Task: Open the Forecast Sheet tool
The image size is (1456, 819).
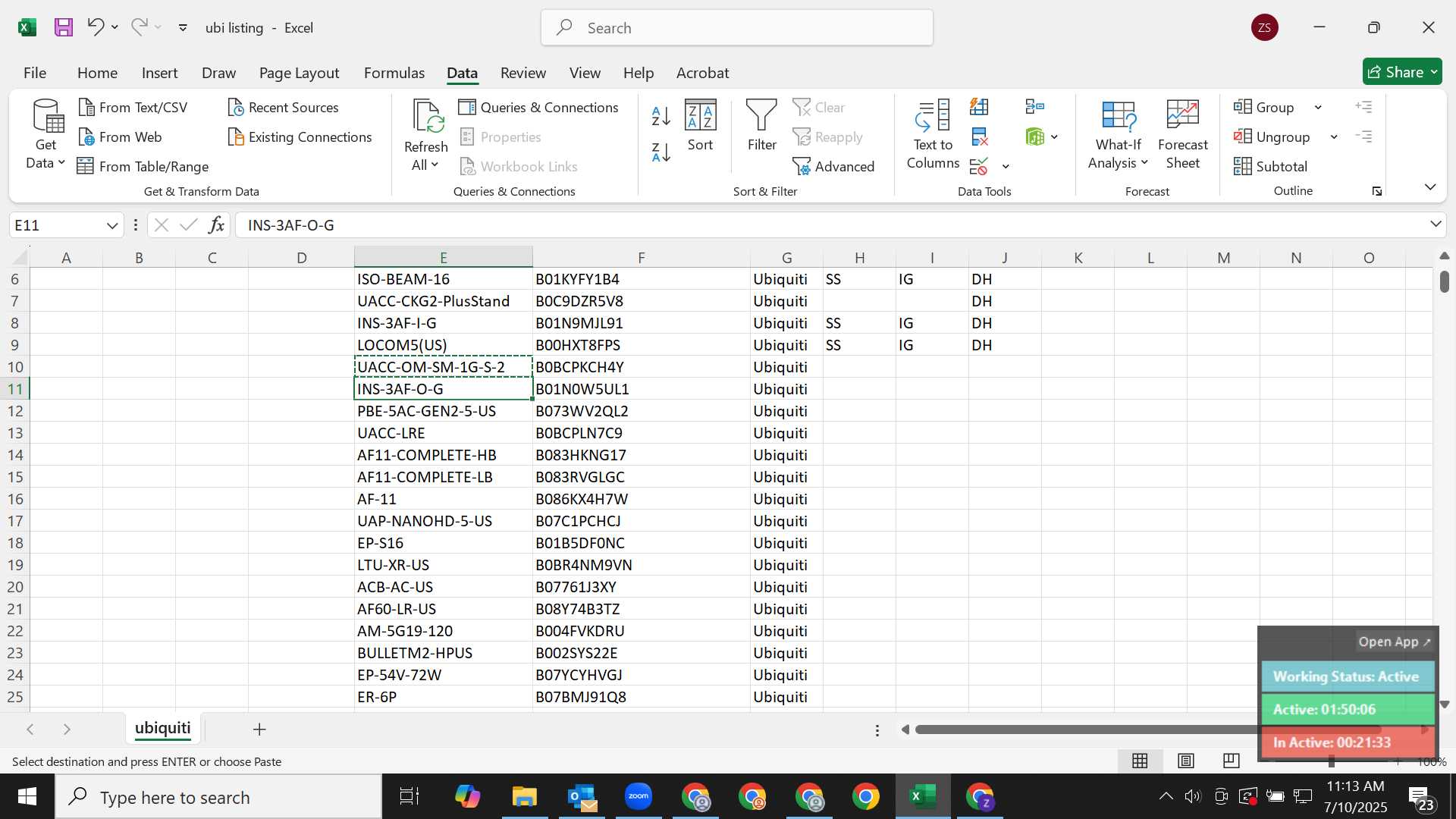Action: click(1182, 135)
